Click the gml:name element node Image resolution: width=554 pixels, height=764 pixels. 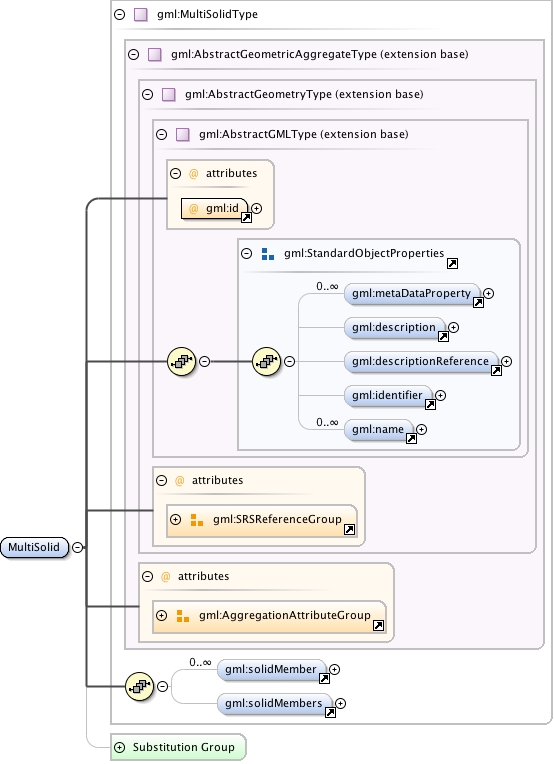click(379, 430)
